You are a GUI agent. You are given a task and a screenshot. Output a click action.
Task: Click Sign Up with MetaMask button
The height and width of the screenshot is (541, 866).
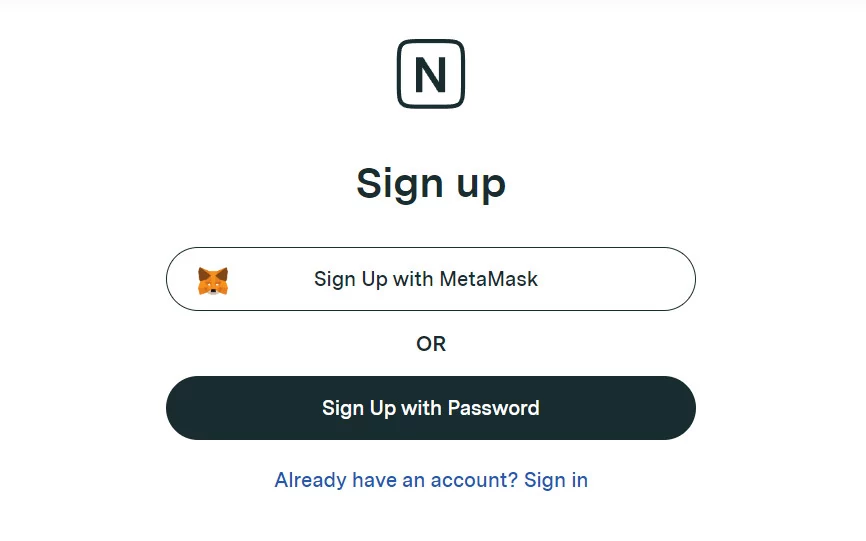coord(431,279)
